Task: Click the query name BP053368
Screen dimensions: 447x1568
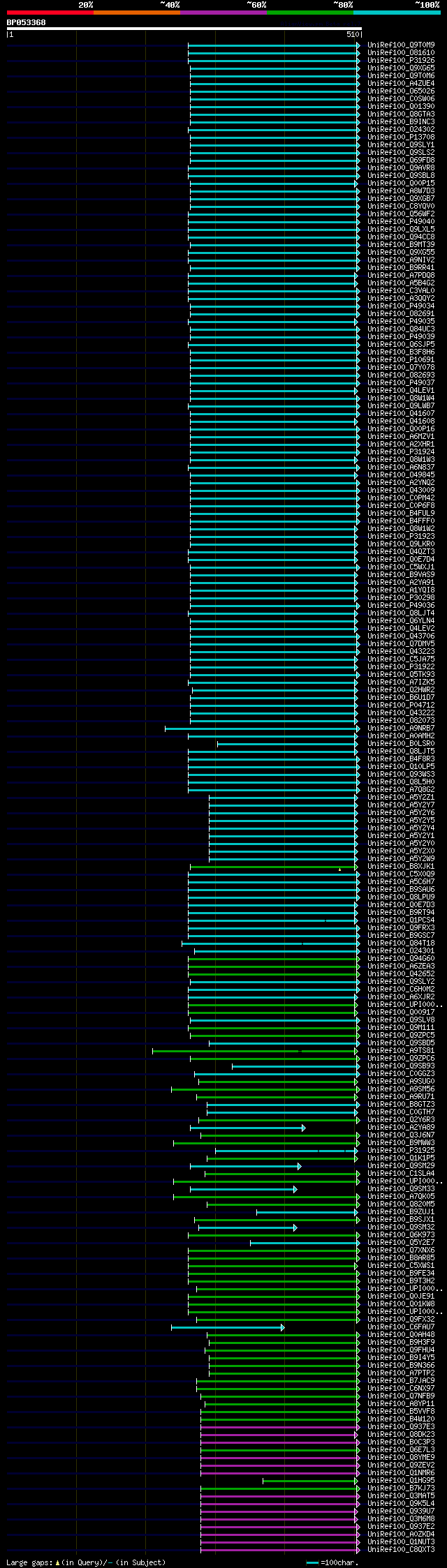Action: tap(27, 22)
